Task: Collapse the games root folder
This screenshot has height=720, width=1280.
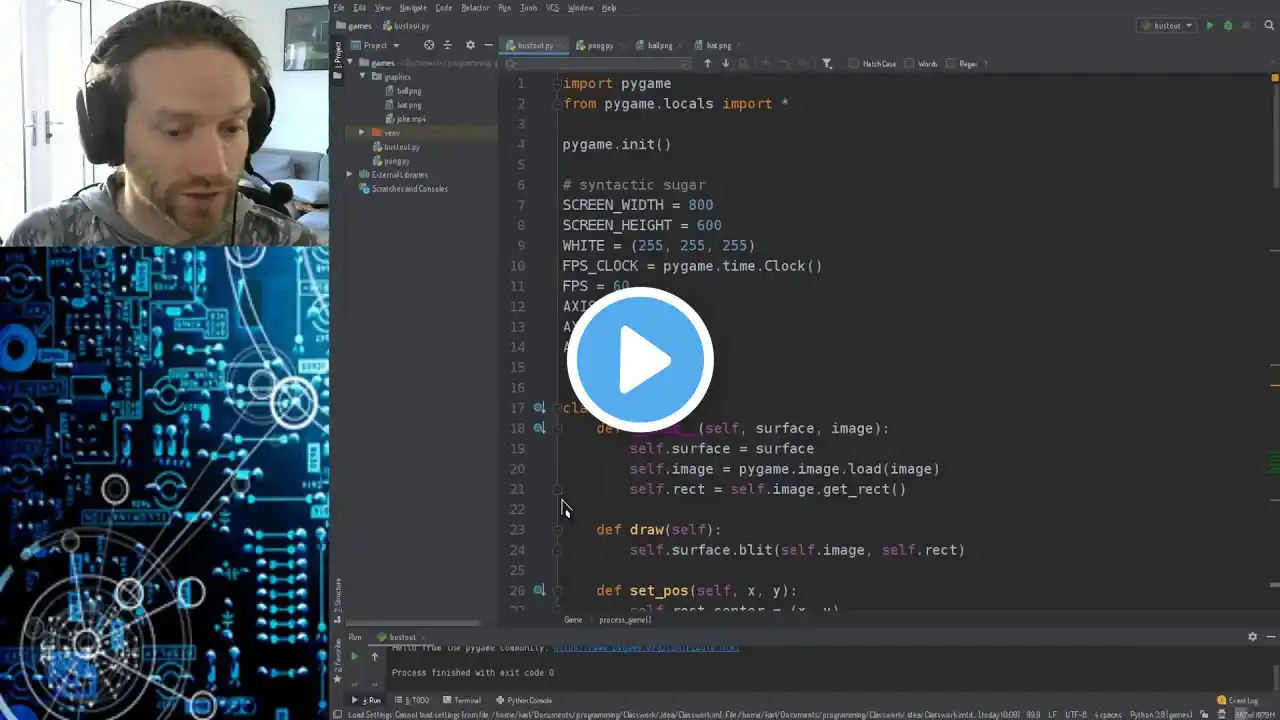Action: coord(350,63)
